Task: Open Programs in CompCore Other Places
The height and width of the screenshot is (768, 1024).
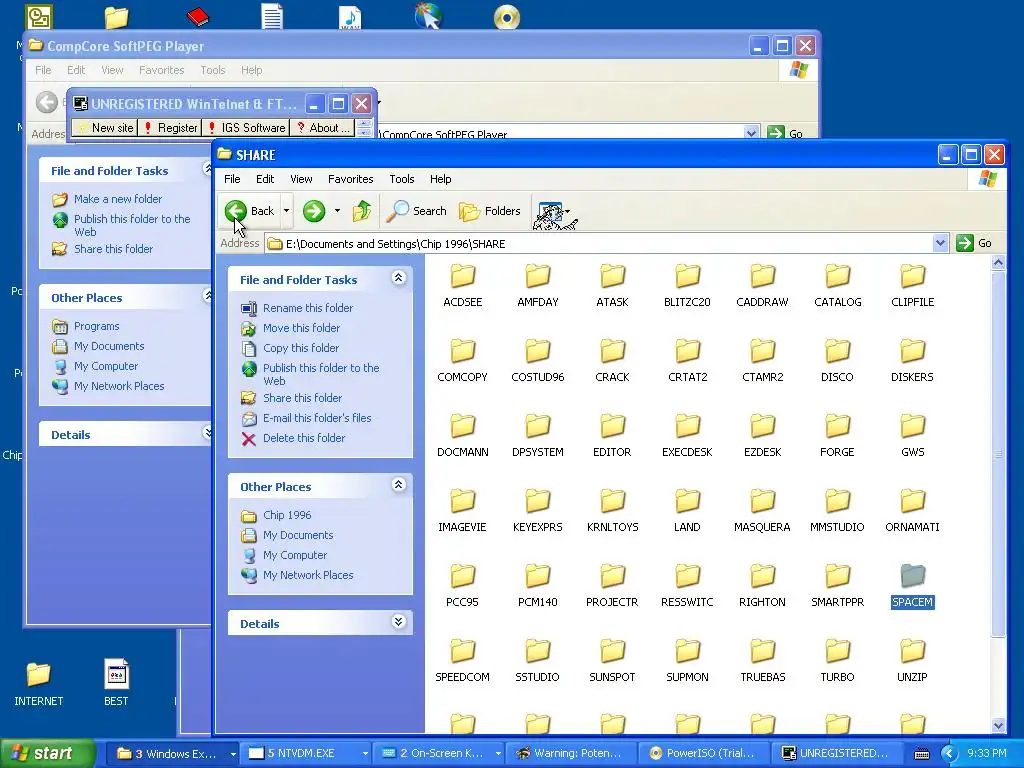Action: 96,327
